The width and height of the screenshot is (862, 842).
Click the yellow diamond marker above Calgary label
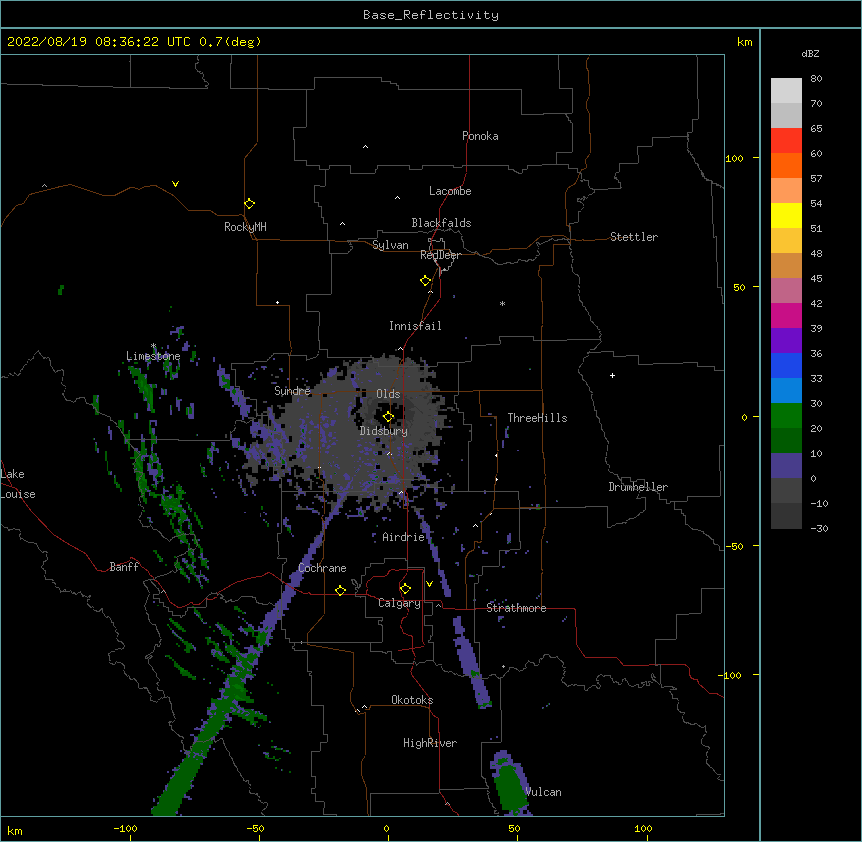tap(405, 589)
